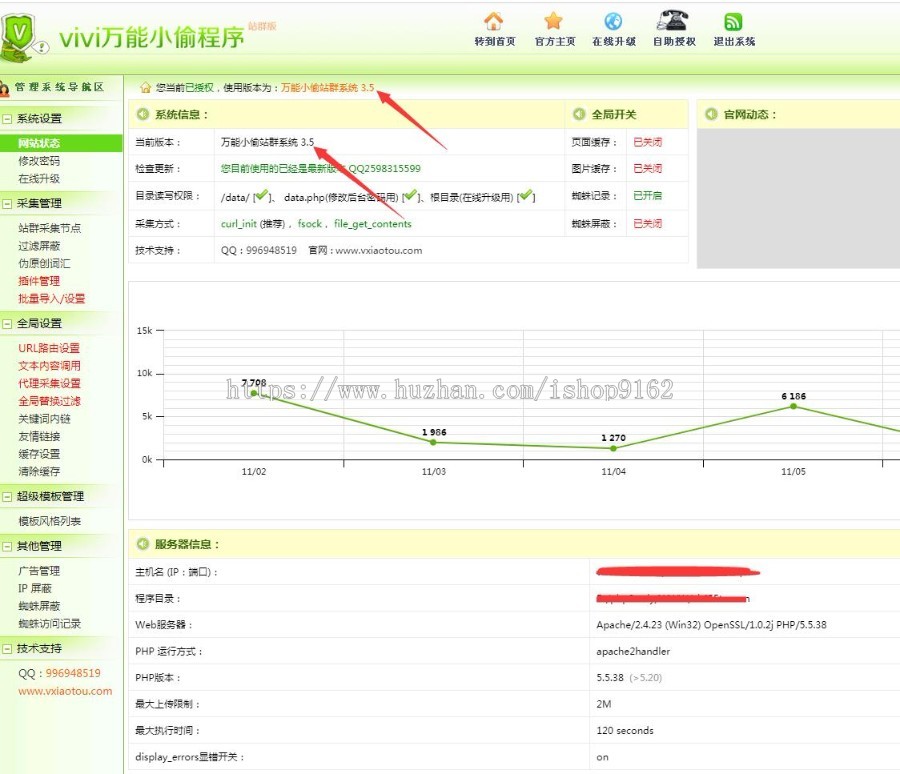Collapse the 技术支持 sidebar section
Image resolution: width=900 pixels, height=774 pixels.
coord(7,649)
